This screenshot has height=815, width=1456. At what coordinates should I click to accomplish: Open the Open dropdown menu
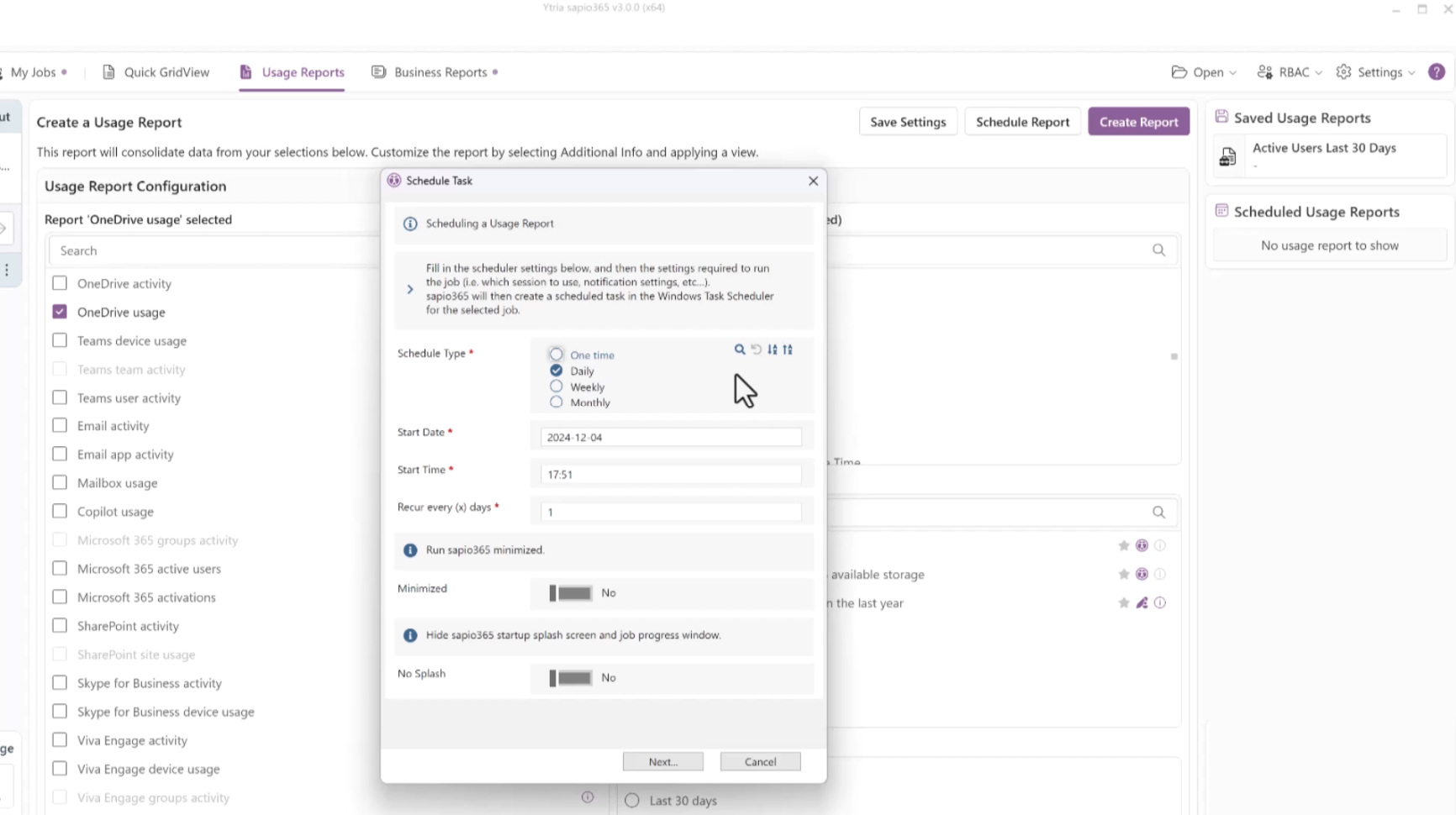tap(1204, 72)
